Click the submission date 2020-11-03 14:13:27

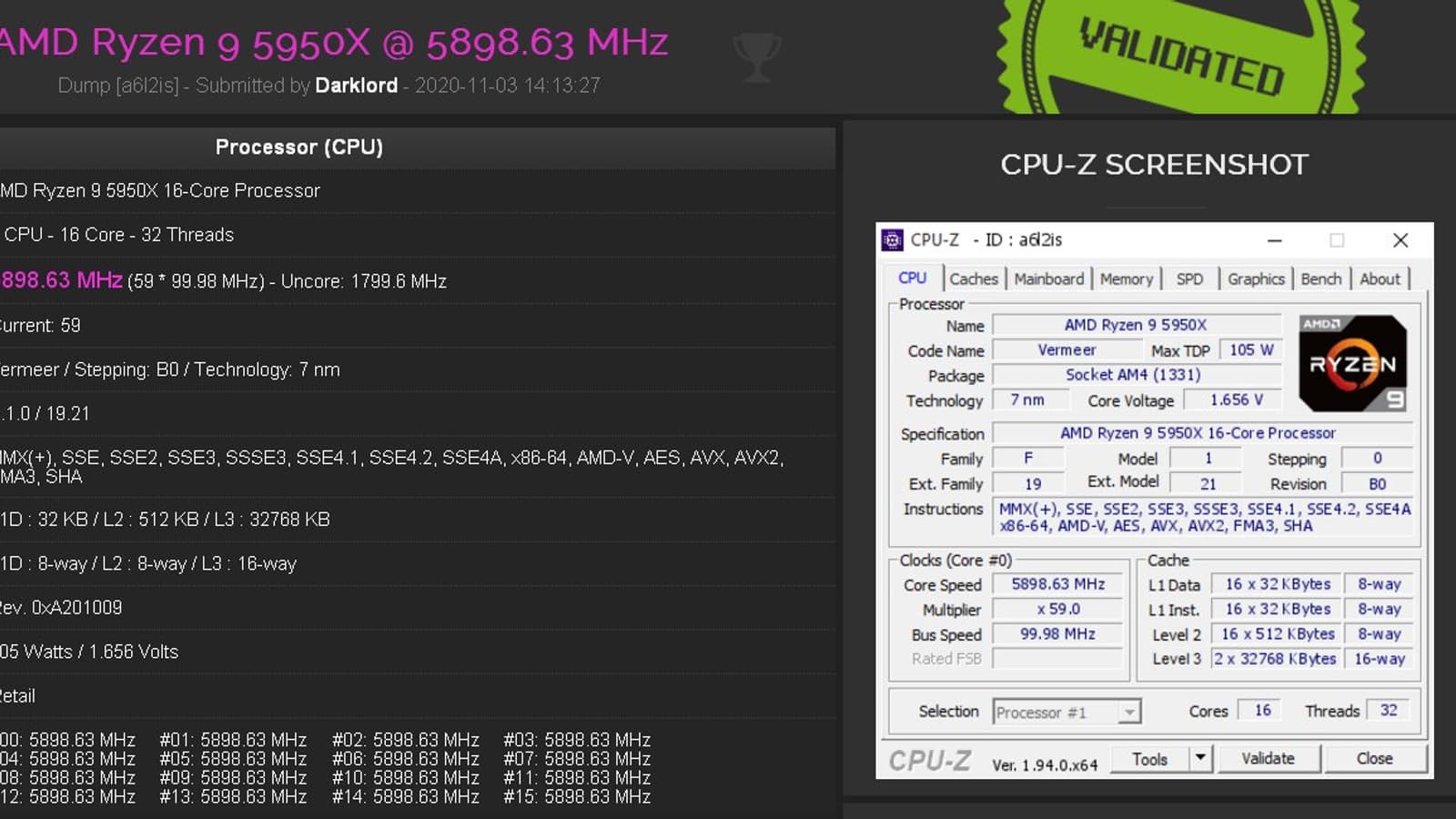[x=508, y=86]
